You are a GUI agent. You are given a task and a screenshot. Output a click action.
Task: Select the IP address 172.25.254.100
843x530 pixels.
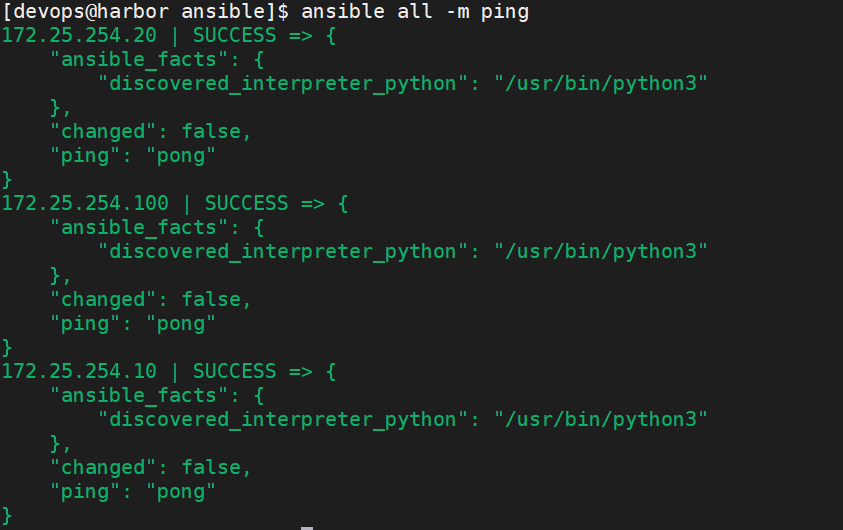(85, 203)
